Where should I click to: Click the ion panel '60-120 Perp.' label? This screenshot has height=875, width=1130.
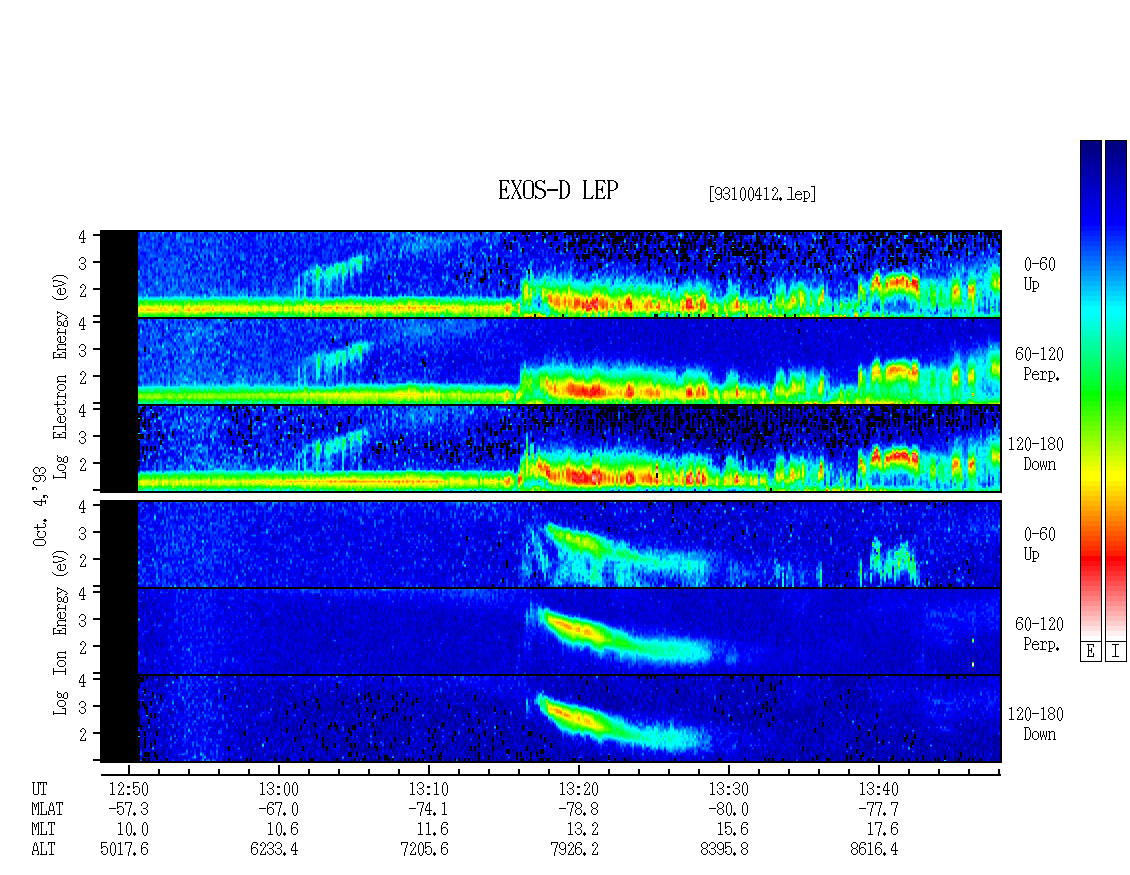pyautogui.click(x=1039, y=634)
